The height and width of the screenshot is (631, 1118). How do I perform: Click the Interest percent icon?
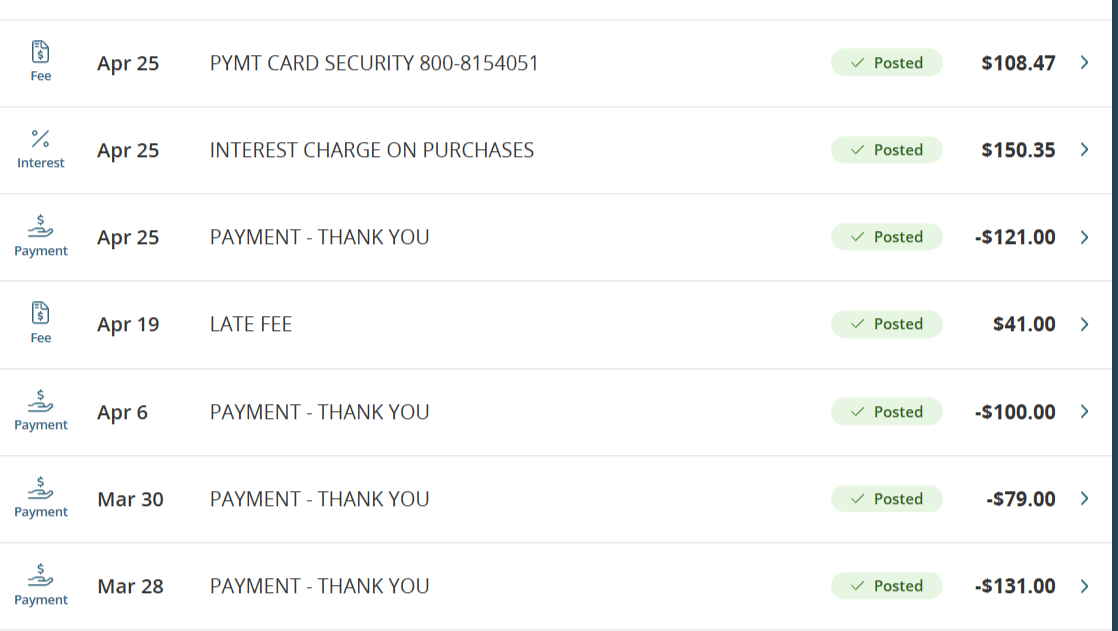[x=40, y=139]
